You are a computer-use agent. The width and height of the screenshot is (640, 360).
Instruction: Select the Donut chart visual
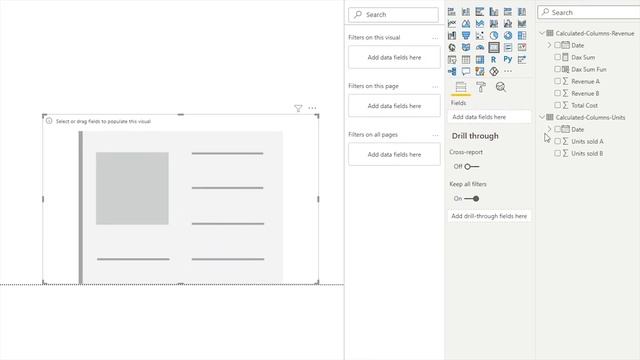click(508, 36)
